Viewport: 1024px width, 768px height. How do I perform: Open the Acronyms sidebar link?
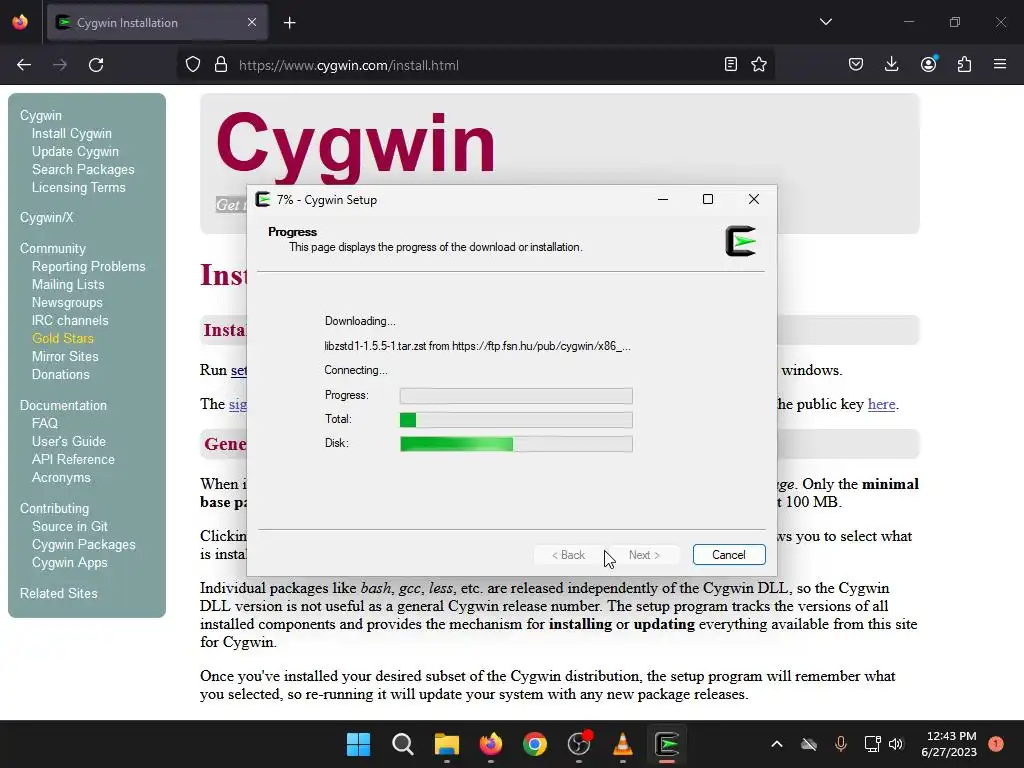61,477
